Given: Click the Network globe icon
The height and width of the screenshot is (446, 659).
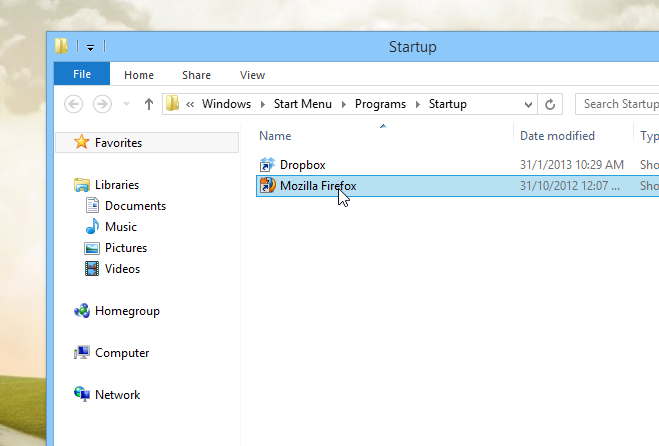Looking at the screenshot, I should [82, 395].
